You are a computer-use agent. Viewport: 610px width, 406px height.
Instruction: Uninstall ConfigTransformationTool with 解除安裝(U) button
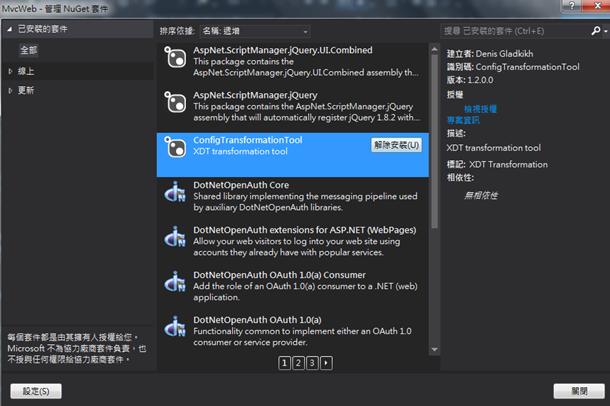point(396,145)
